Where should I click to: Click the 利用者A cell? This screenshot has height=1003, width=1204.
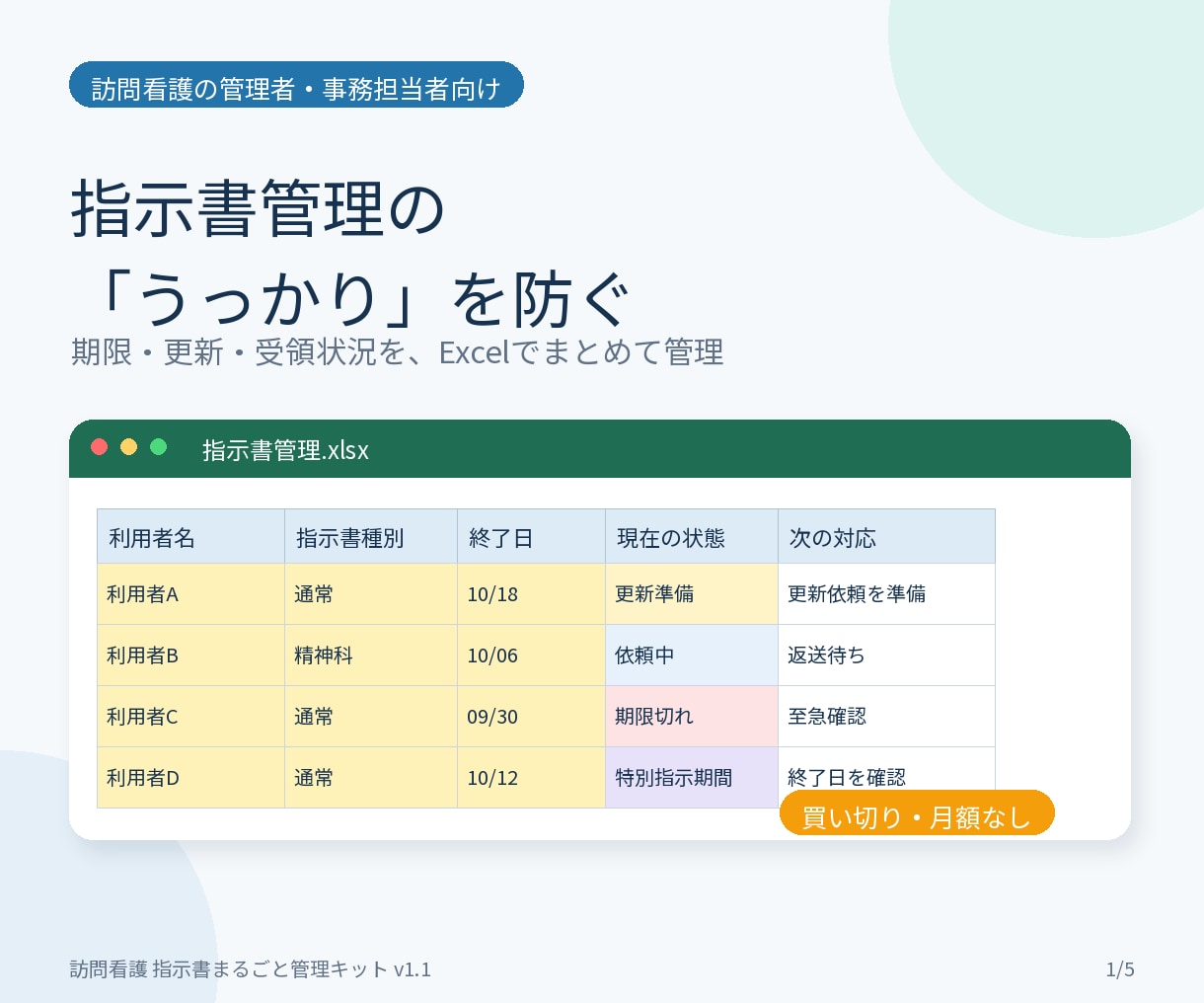click(190, 594)
